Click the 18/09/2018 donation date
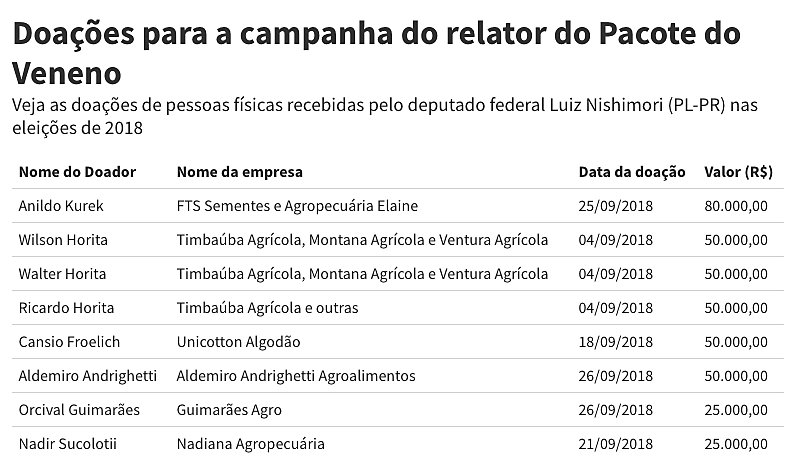This screenshot has height=461, width=796. (616, 342)
